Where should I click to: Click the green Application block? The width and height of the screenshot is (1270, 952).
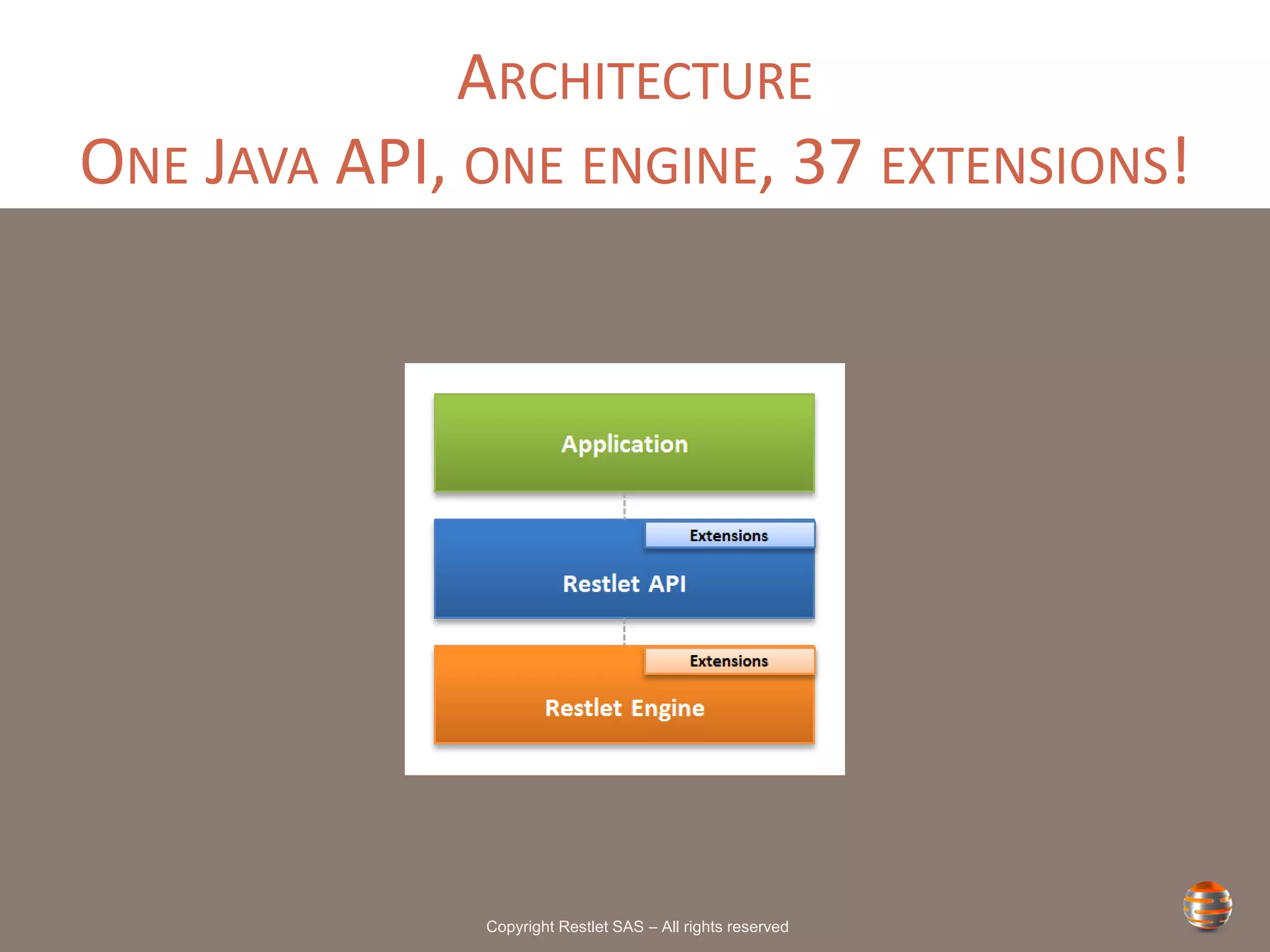click(624, 443)
